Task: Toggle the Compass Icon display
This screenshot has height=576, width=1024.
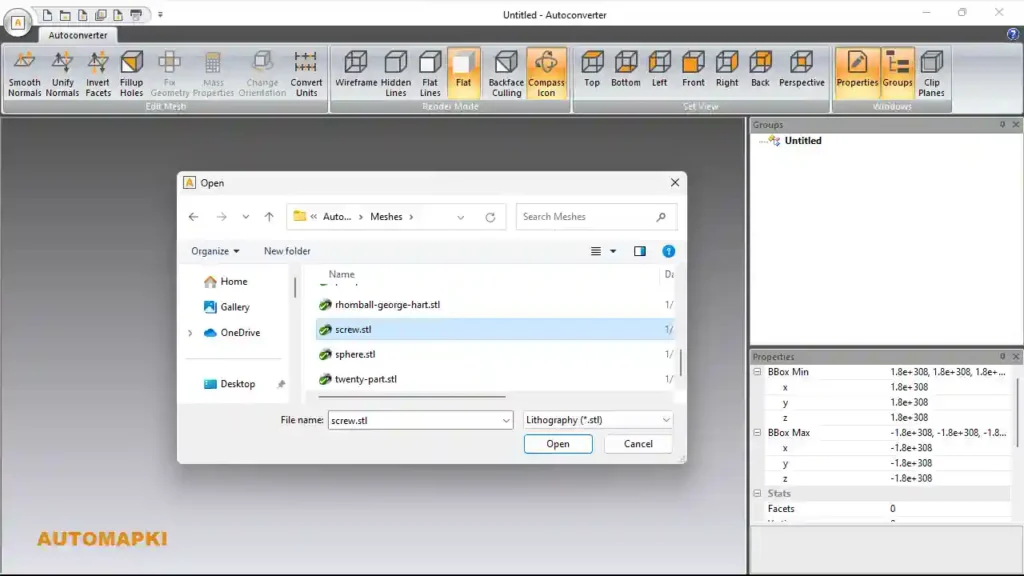Action: point(546,74)
